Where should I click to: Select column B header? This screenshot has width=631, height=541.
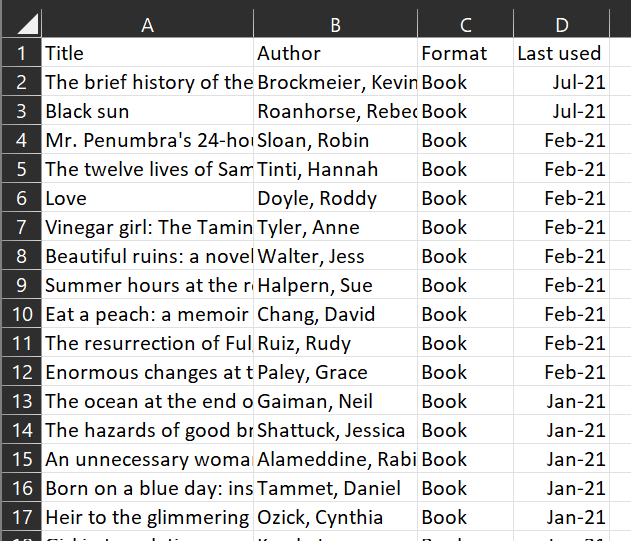tap(336, 24)
